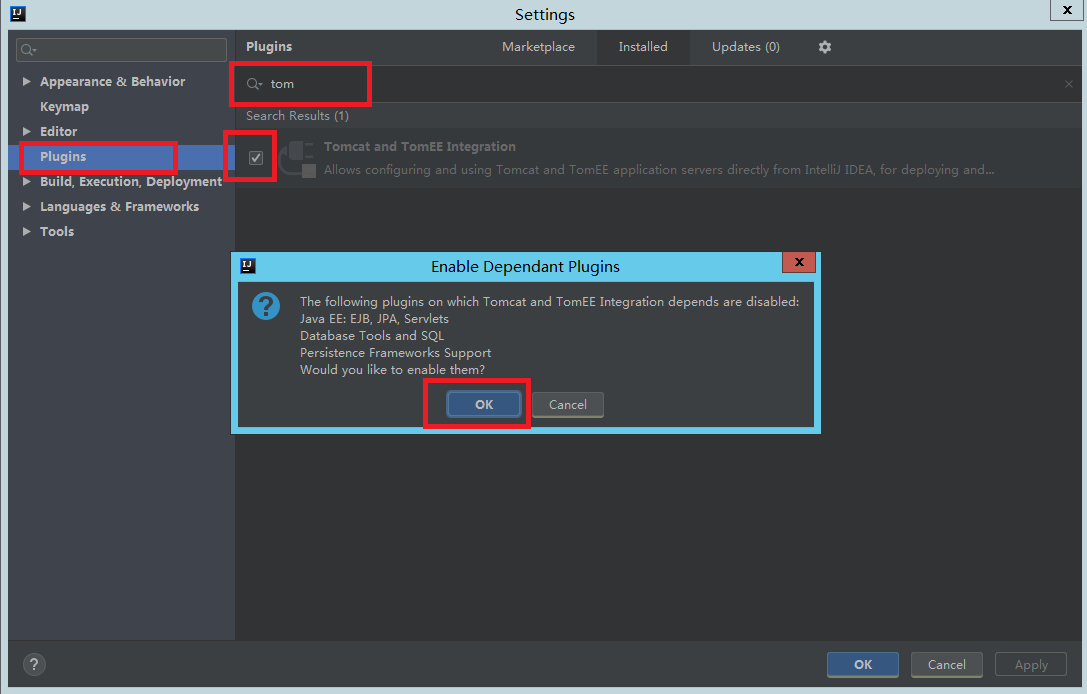Toggle the Tomcat and TomEE Integration checkbox
This screenshot has width=1087, height=694.
click(x=256, y=158)
